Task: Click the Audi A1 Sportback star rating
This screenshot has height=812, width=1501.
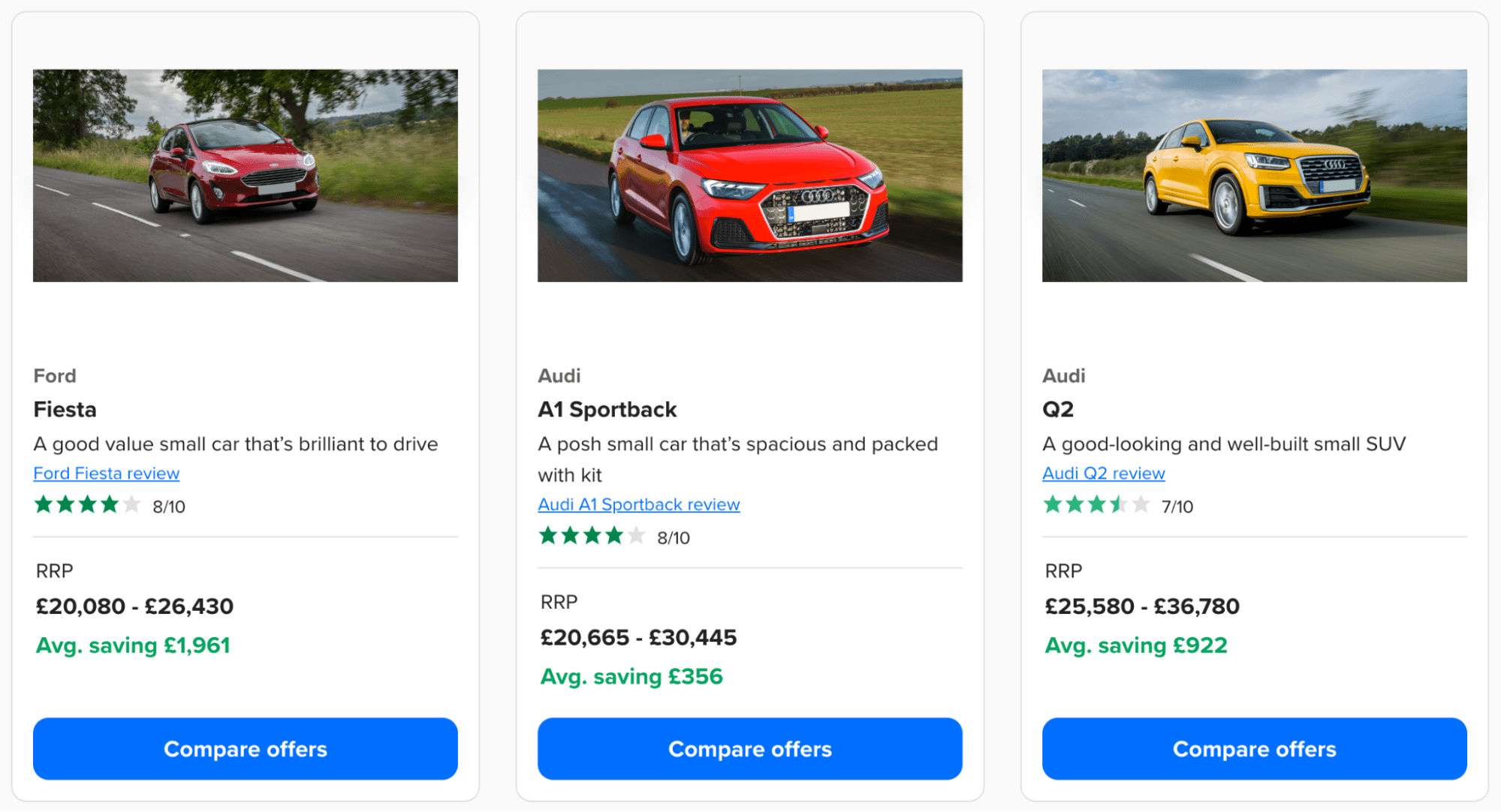Action: point(591,536)
